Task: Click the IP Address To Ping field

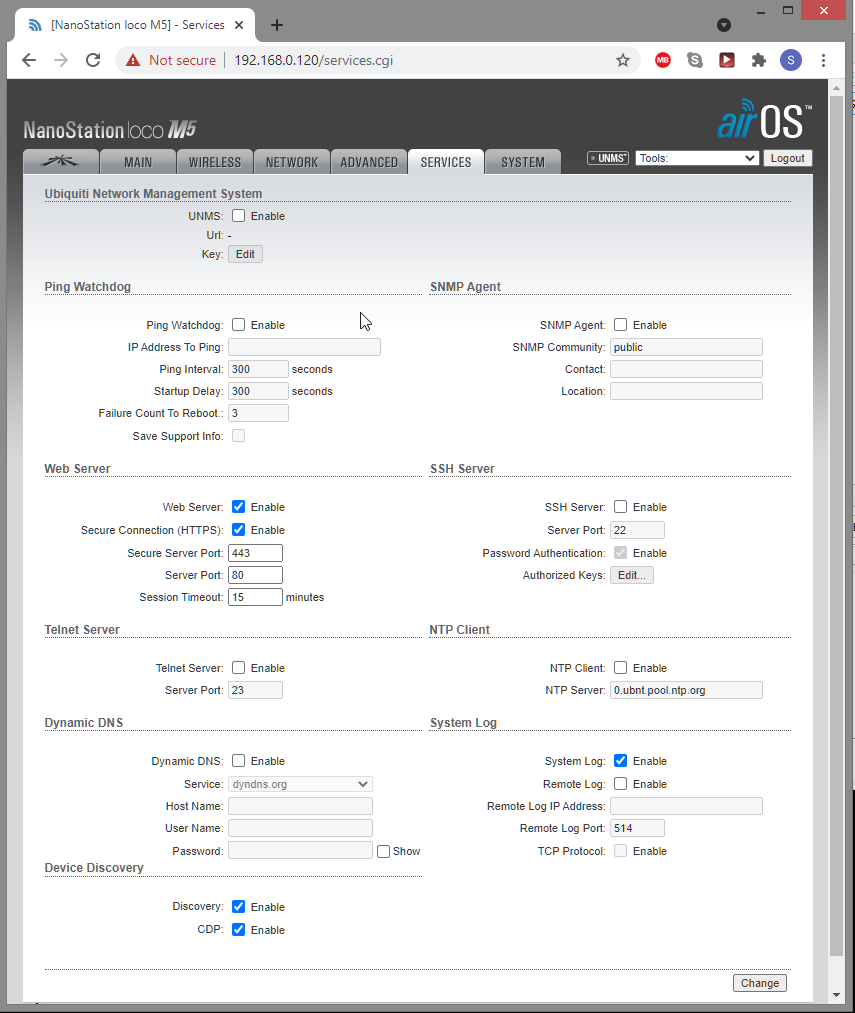Action: (304, 347)
